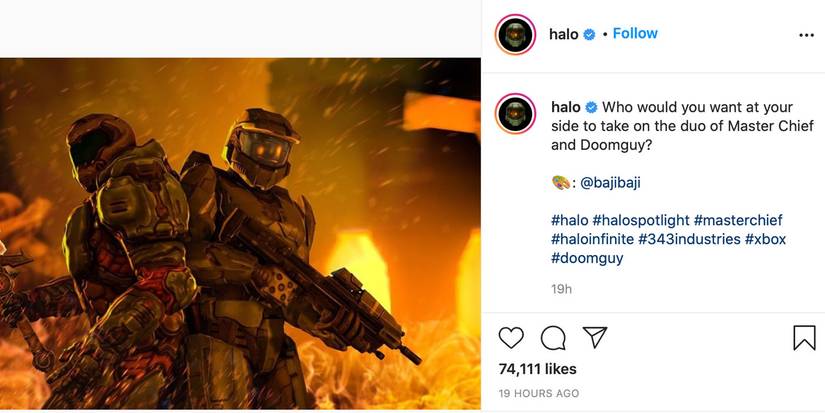Like the post with the heart icon
Screen dimensions: 825x413
coord(511,338)
